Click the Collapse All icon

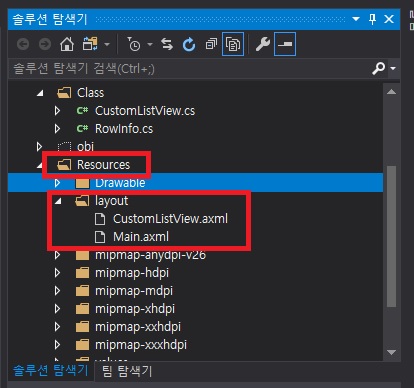(x=211, y=44)
